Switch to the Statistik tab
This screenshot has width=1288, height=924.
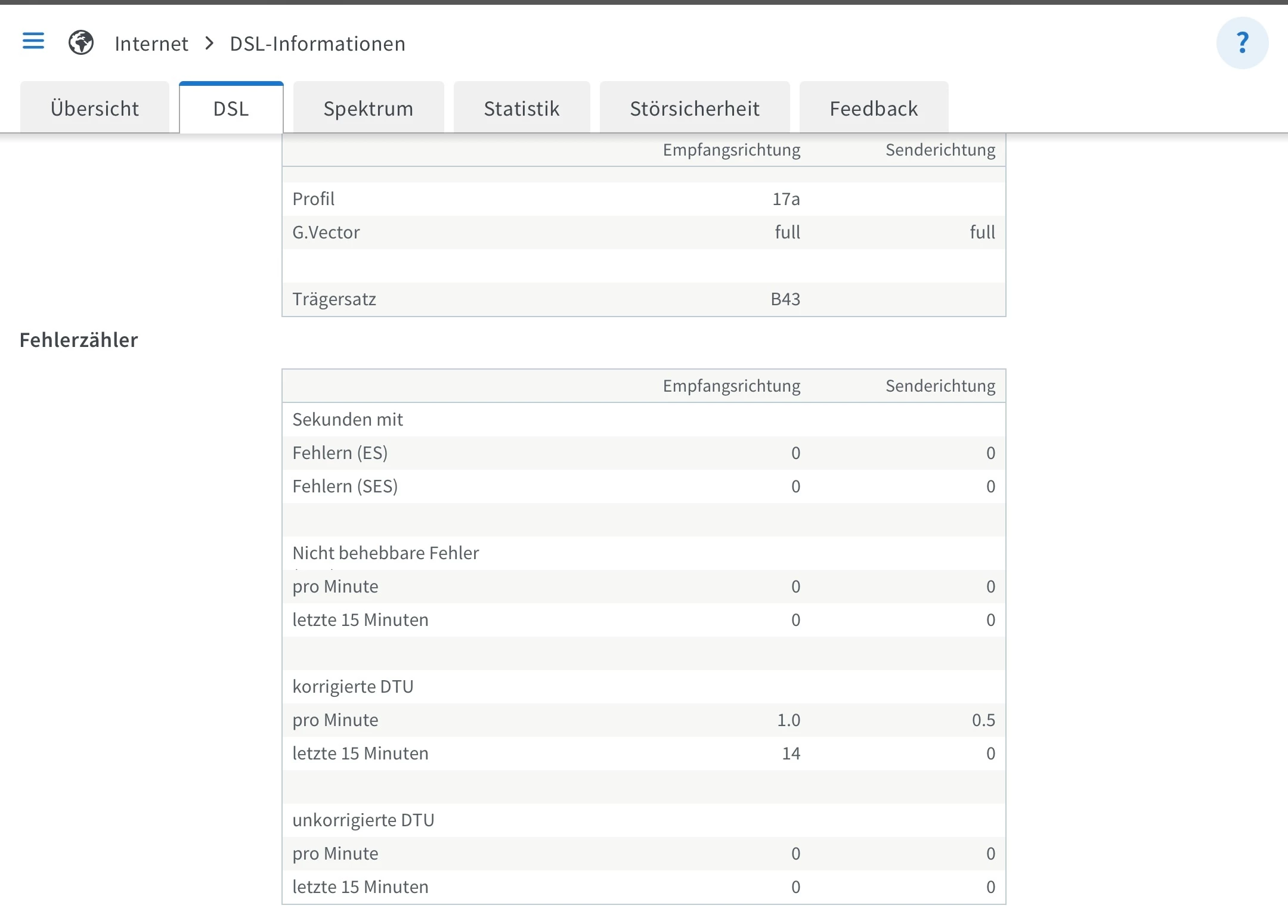522,108
